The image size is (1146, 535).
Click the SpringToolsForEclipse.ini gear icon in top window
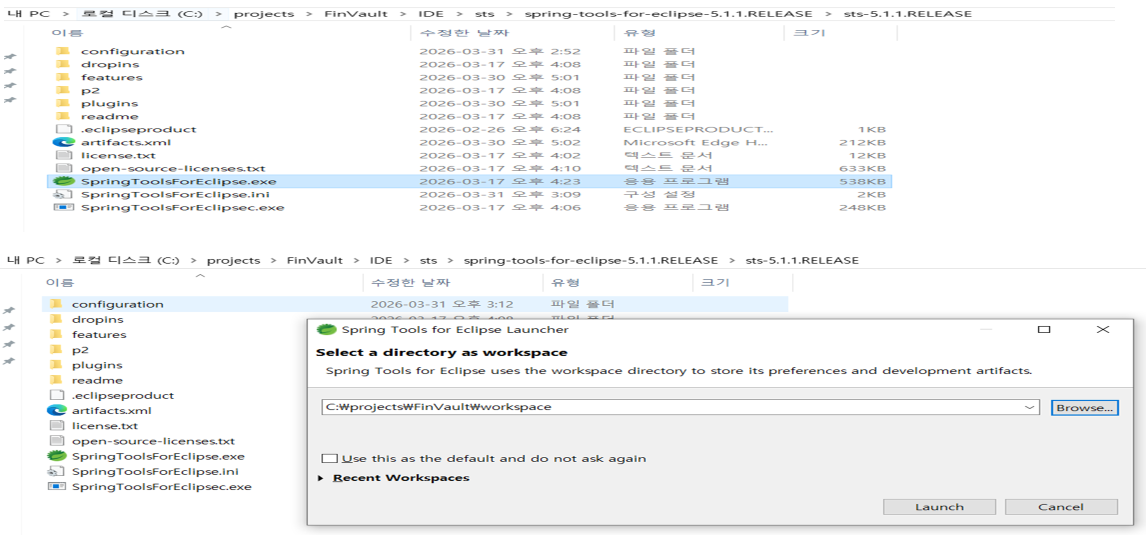point(64,194)
